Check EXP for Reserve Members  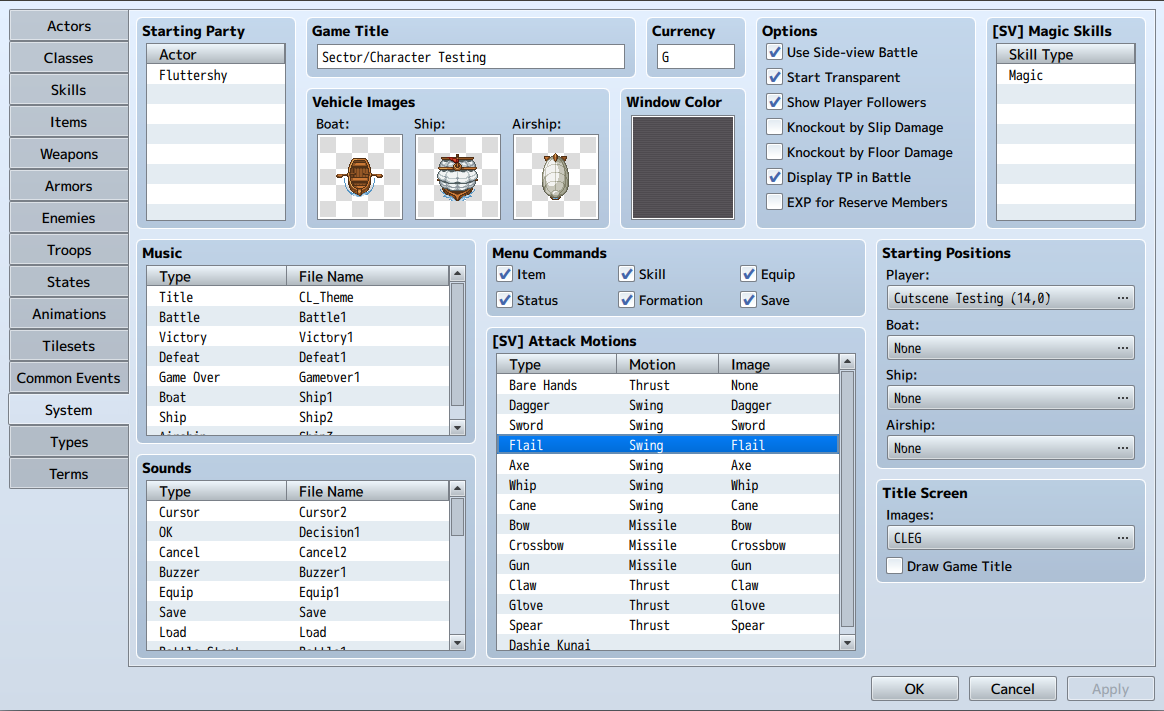tap(773, 202)
